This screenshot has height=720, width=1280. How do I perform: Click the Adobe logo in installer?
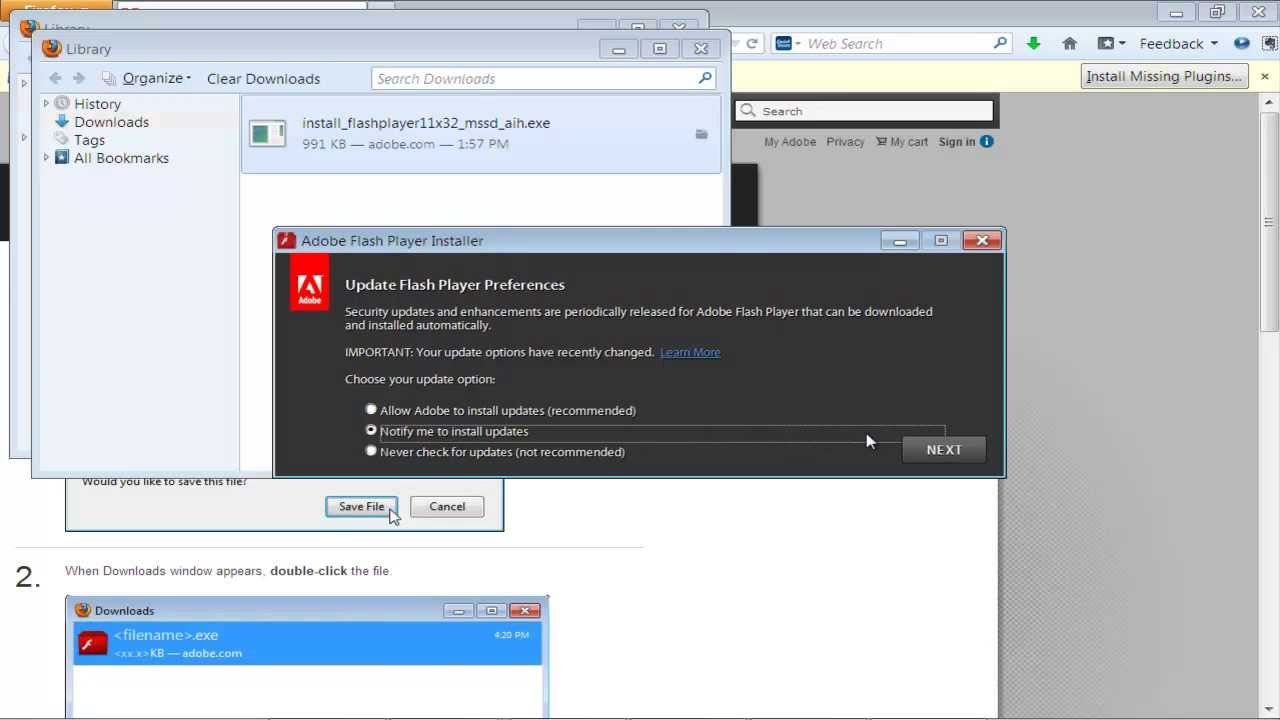309,283
